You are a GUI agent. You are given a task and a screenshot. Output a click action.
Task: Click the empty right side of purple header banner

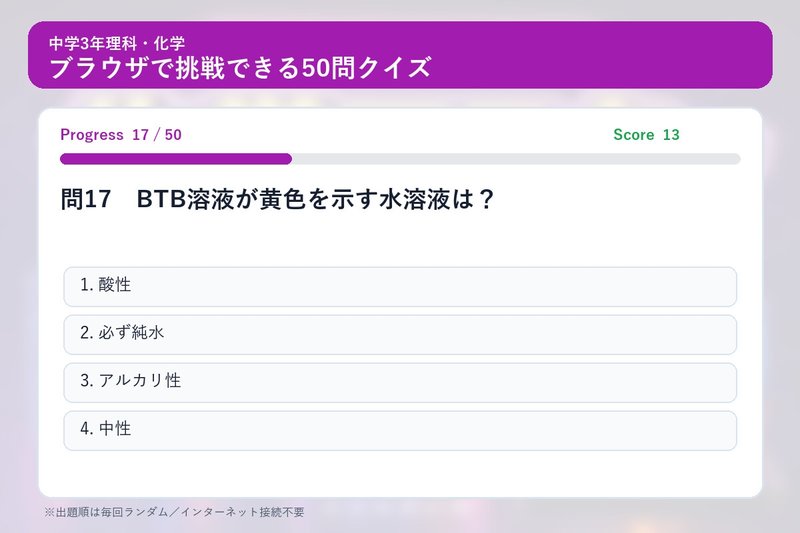coord(602,55)
